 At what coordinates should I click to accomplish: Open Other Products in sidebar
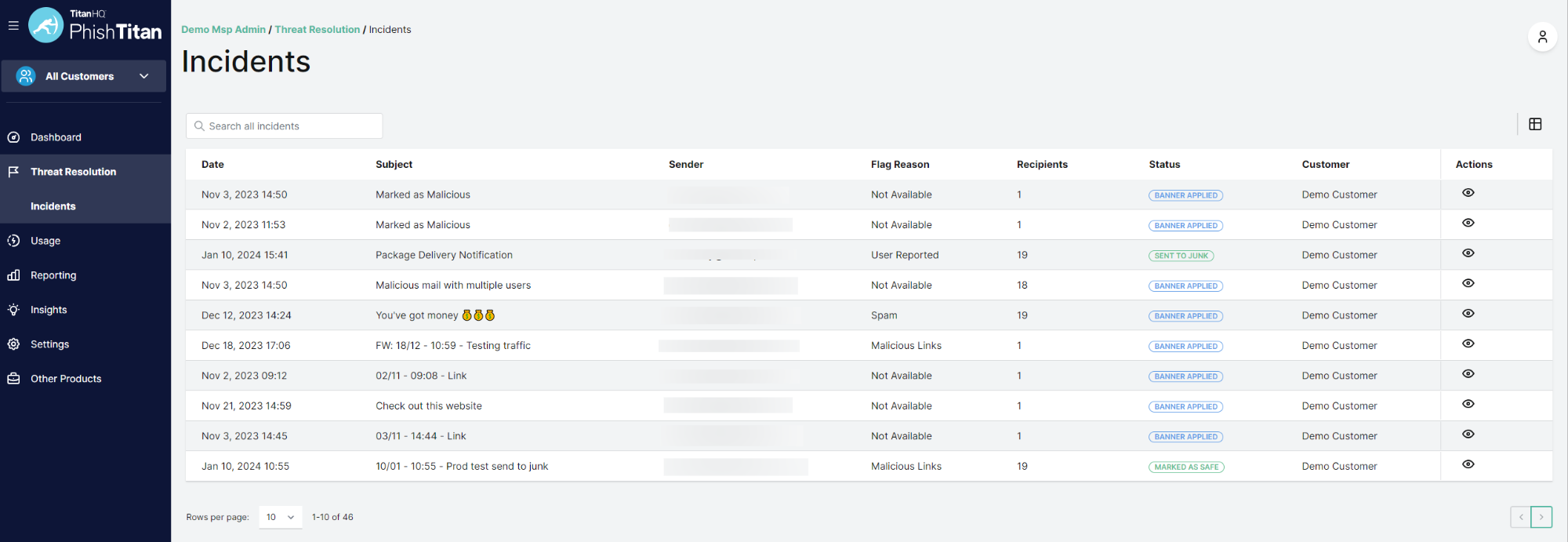coord(66,379)
